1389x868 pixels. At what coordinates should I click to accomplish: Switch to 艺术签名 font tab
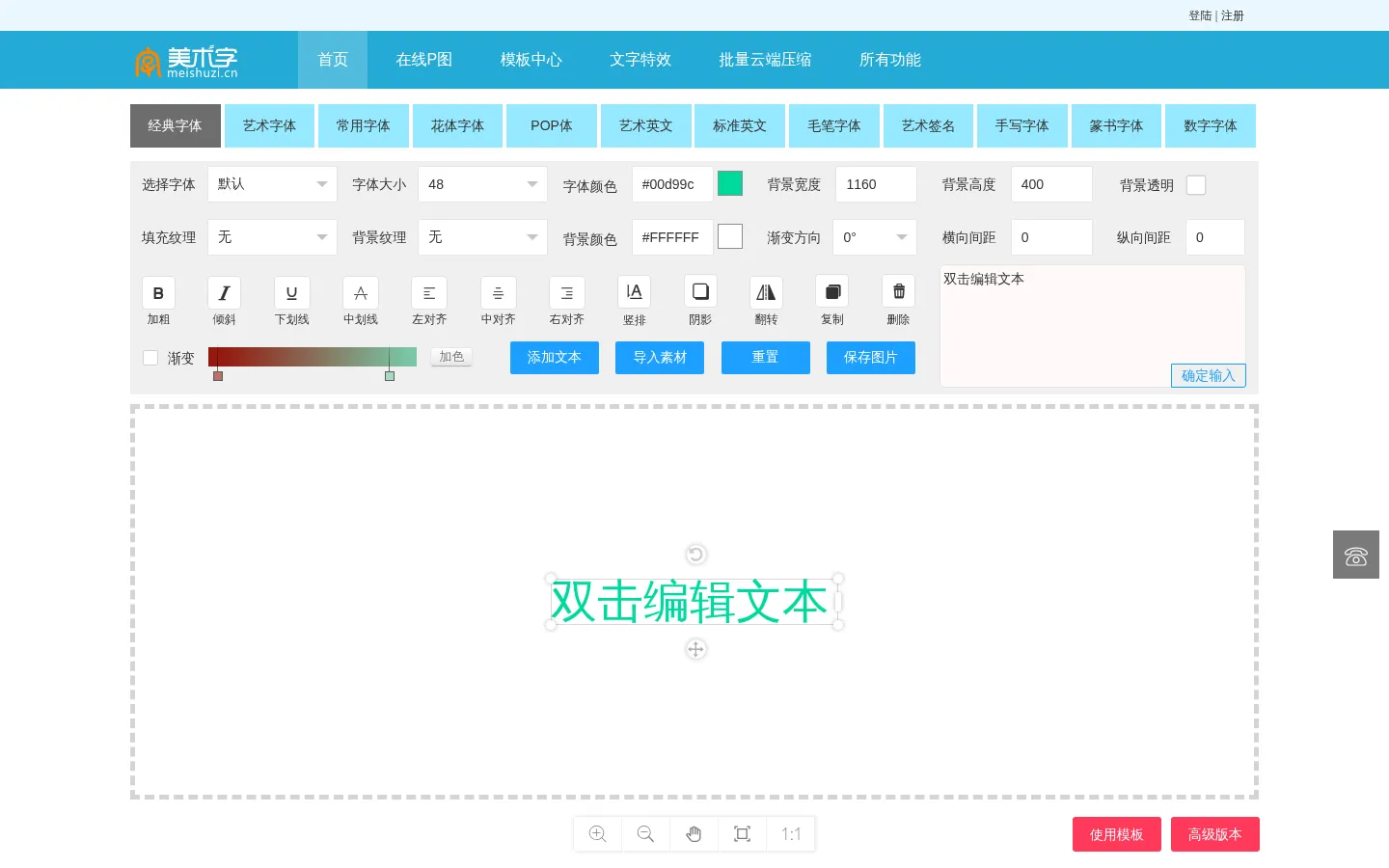click(x=928, y=125)
